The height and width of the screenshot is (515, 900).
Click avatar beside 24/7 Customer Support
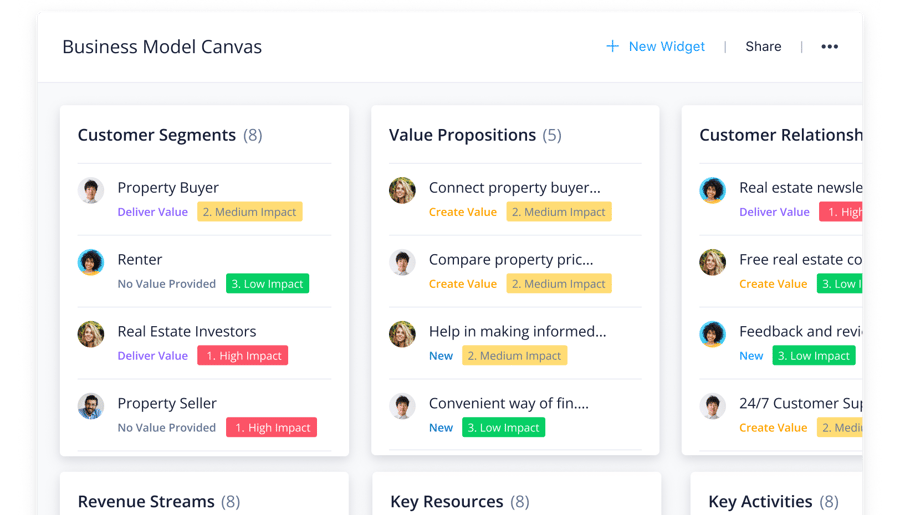712,406
